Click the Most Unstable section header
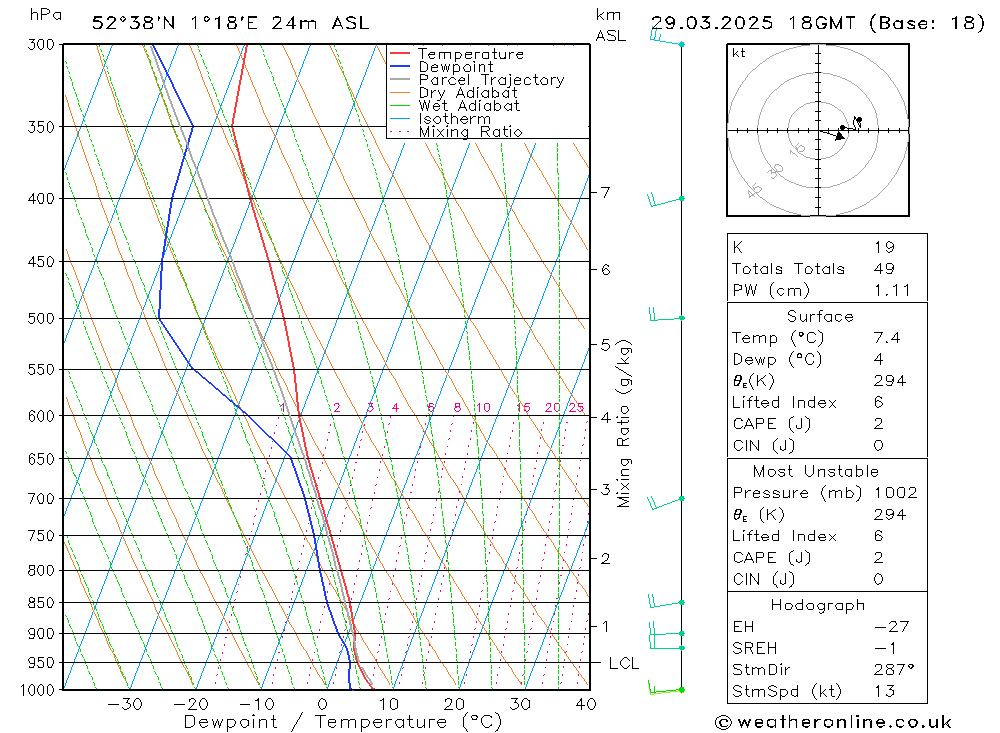This screenshot has width=1000, height=733. click(x=816, y=471)
